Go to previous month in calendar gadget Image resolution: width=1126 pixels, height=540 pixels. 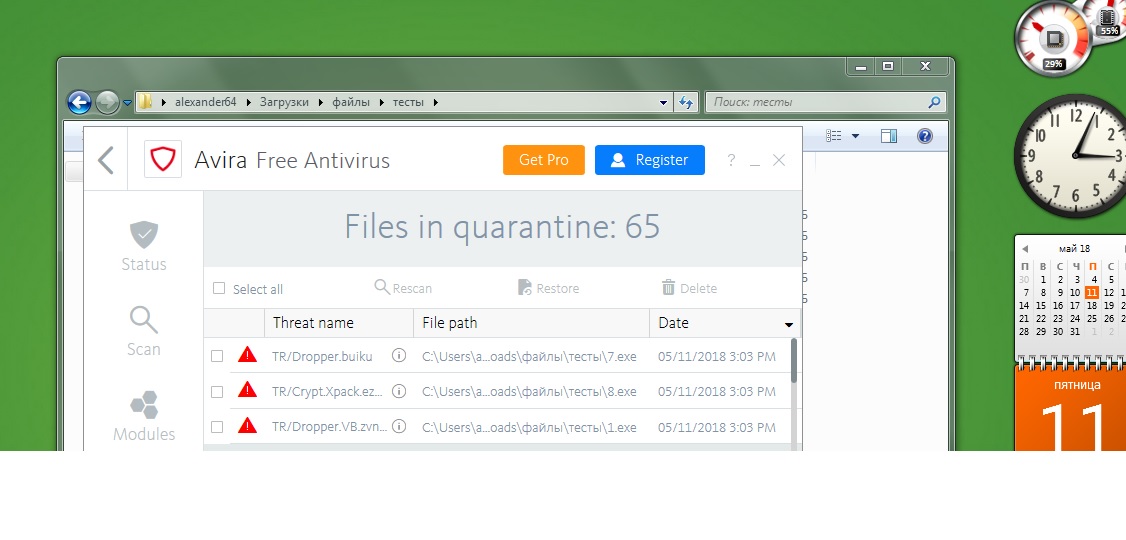click(1025, 249)
